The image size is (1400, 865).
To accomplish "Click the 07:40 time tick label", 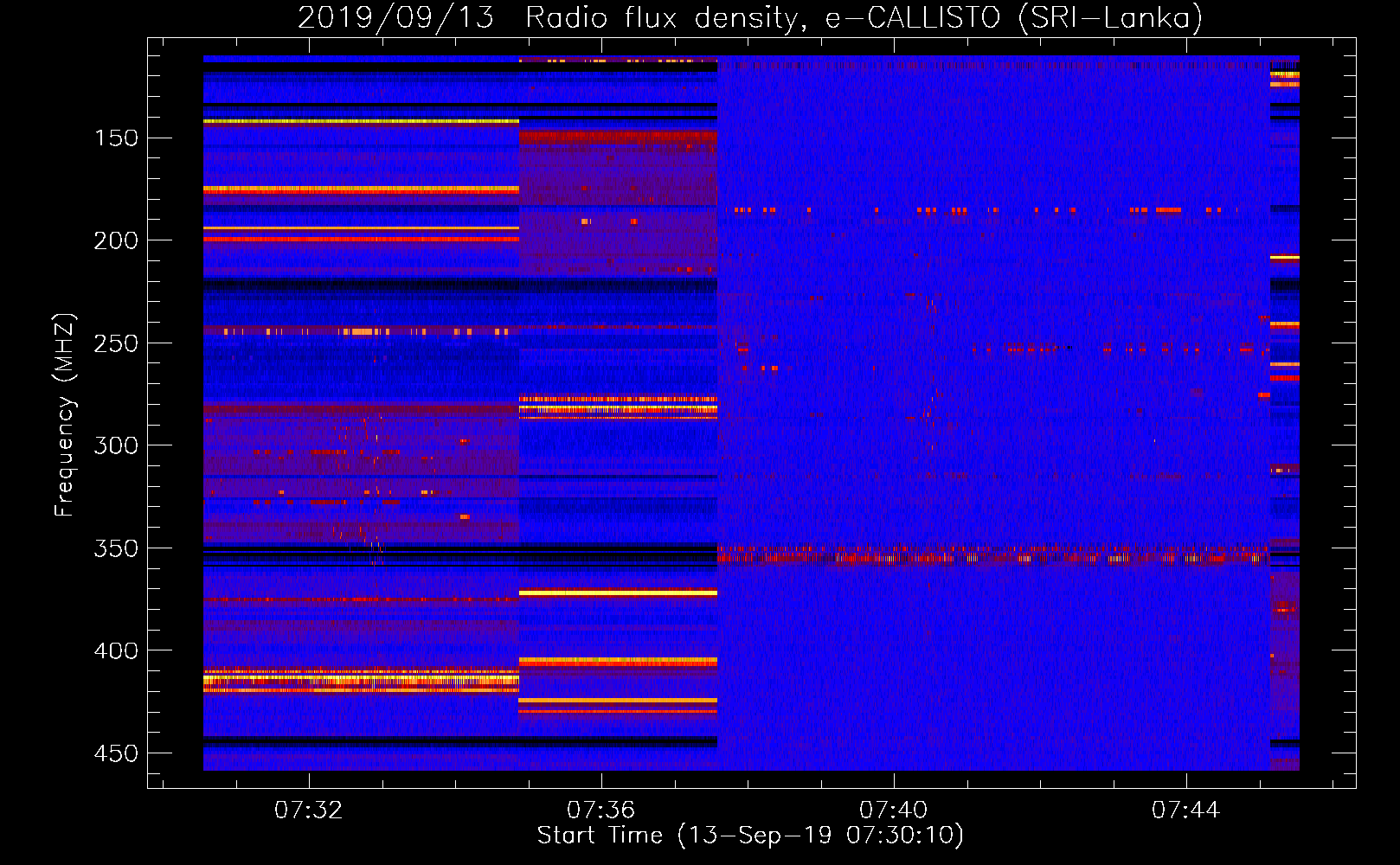I will [x=894, y=811].
